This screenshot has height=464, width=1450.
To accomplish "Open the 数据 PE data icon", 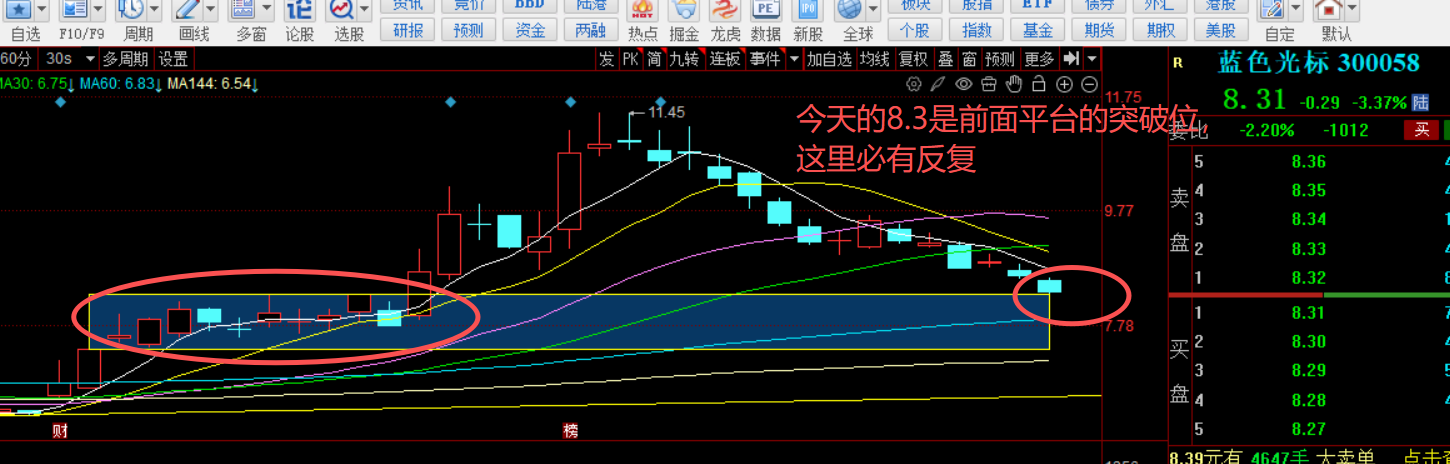I will tap(766, 9).
